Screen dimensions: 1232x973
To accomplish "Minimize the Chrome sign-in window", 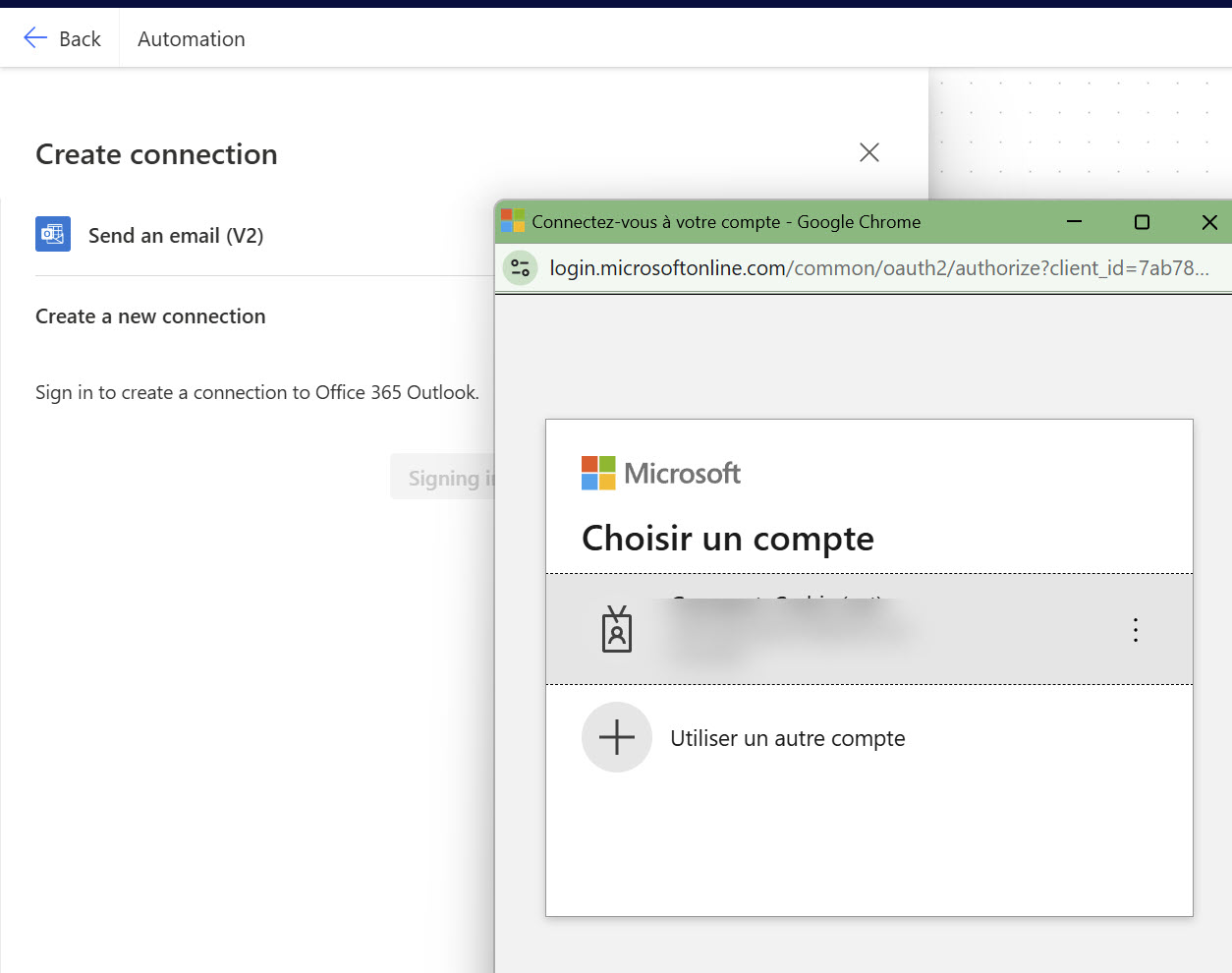I will (x=1075, y=222).
